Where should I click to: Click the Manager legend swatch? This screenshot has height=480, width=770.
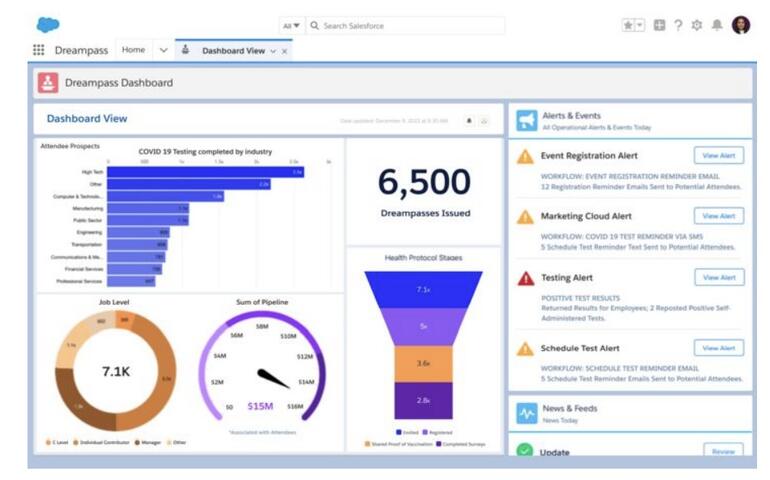138,442
